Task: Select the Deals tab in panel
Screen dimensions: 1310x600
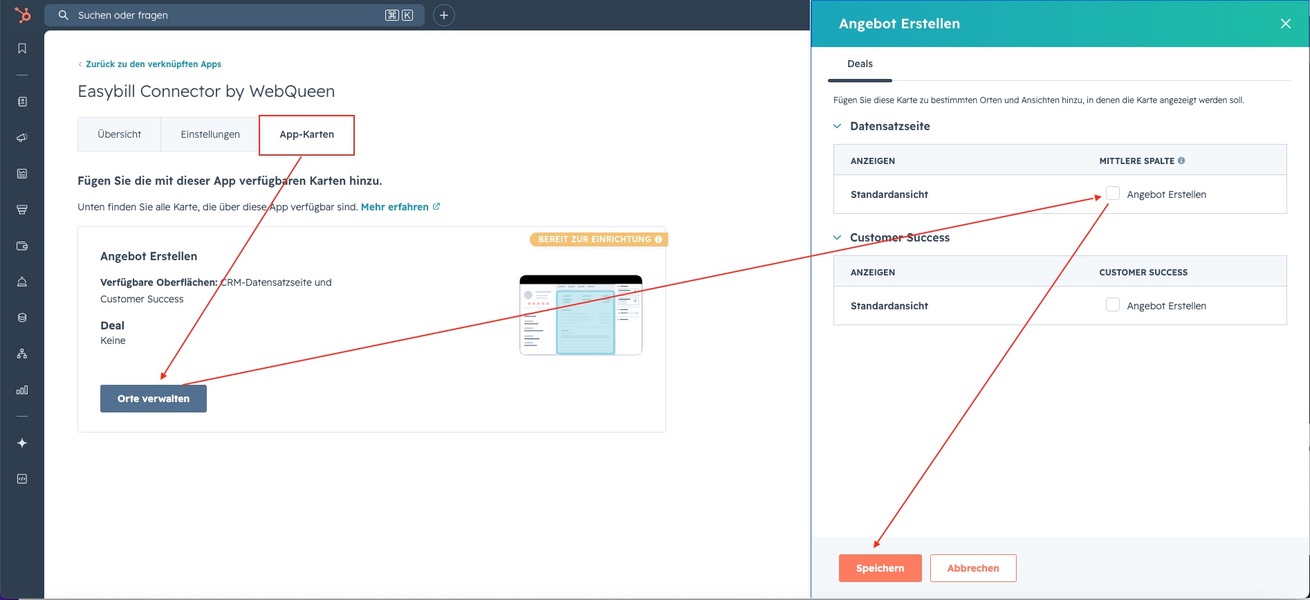Action: coord(860,64)
